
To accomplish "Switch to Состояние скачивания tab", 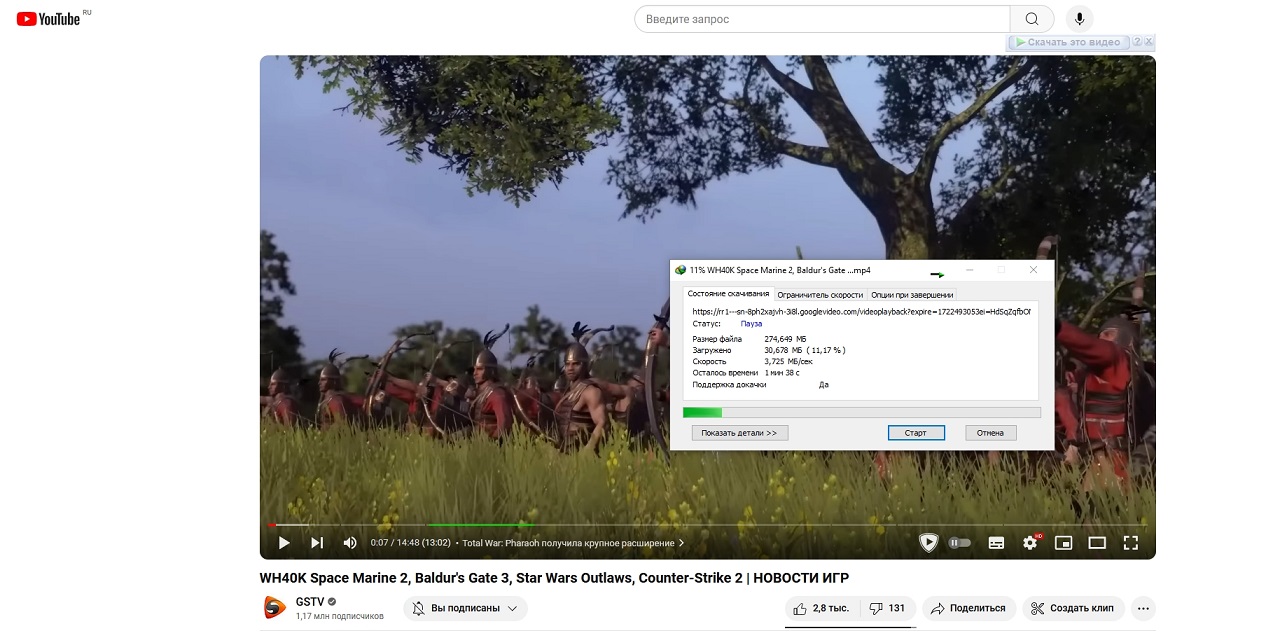I will click(728, 294).
